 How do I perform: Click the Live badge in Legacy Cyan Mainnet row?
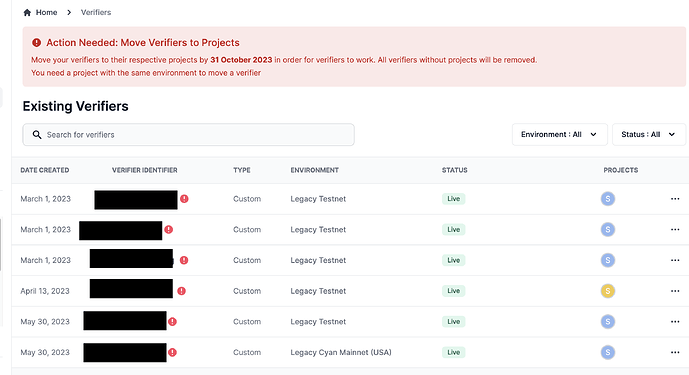click(453, 353)
